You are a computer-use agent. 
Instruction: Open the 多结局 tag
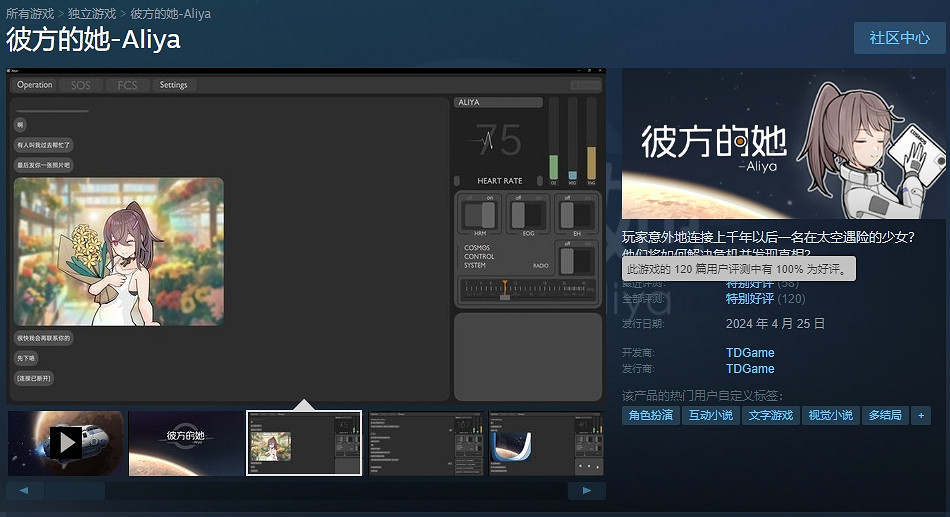(x=885, y=415)
